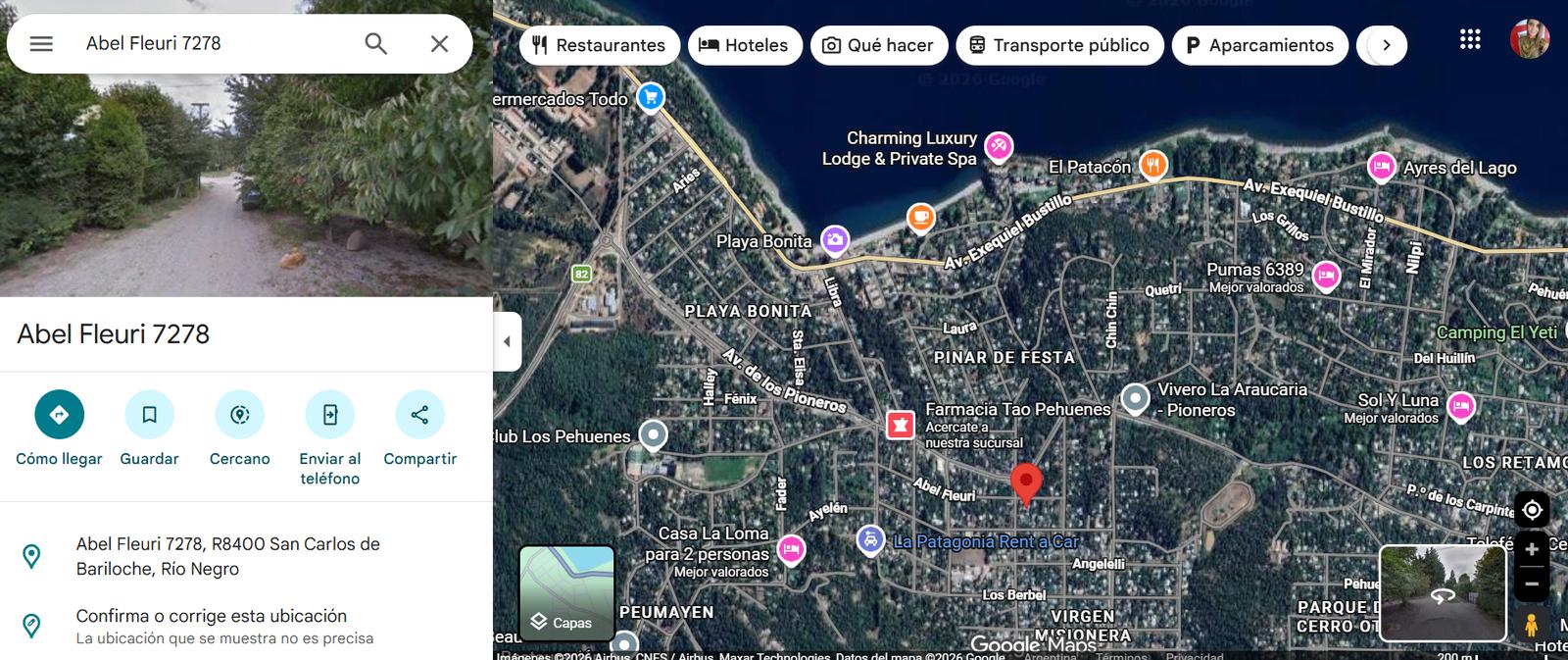1568x660 pixels.
Task: Select the Qué hacer category chip
Action: pos(879,45)
